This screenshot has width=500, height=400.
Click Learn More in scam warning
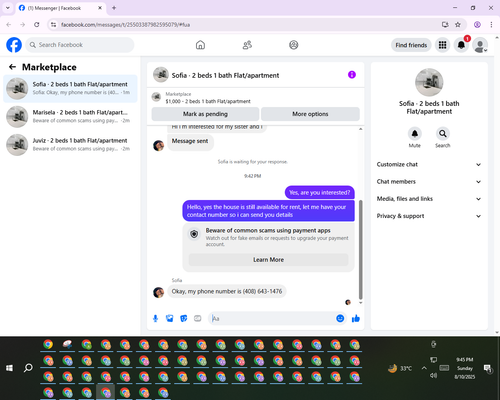(268, 260)
